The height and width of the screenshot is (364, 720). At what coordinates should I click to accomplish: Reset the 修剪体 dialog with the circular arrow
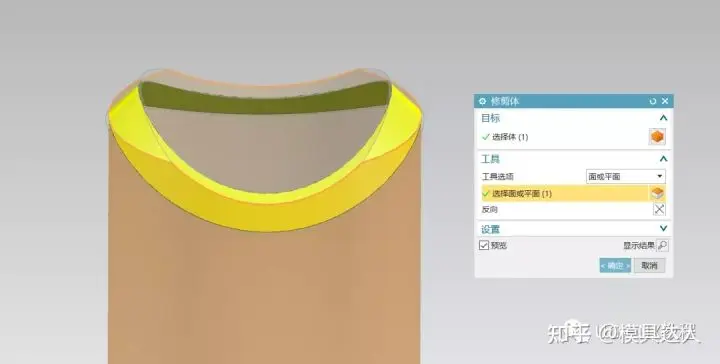(652, 101)
